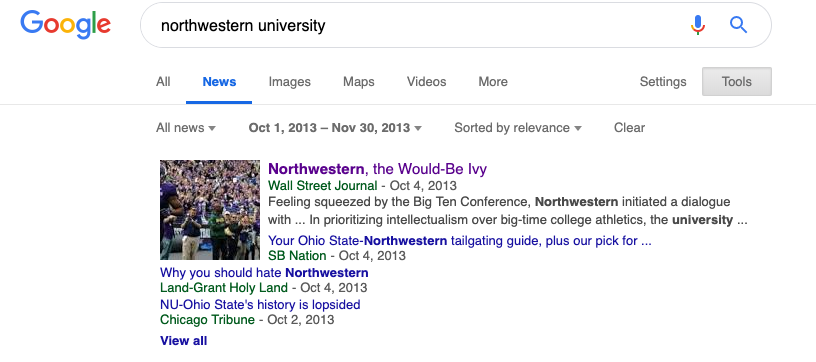
Task: Click View all related stories
Action: coord(183,341)
